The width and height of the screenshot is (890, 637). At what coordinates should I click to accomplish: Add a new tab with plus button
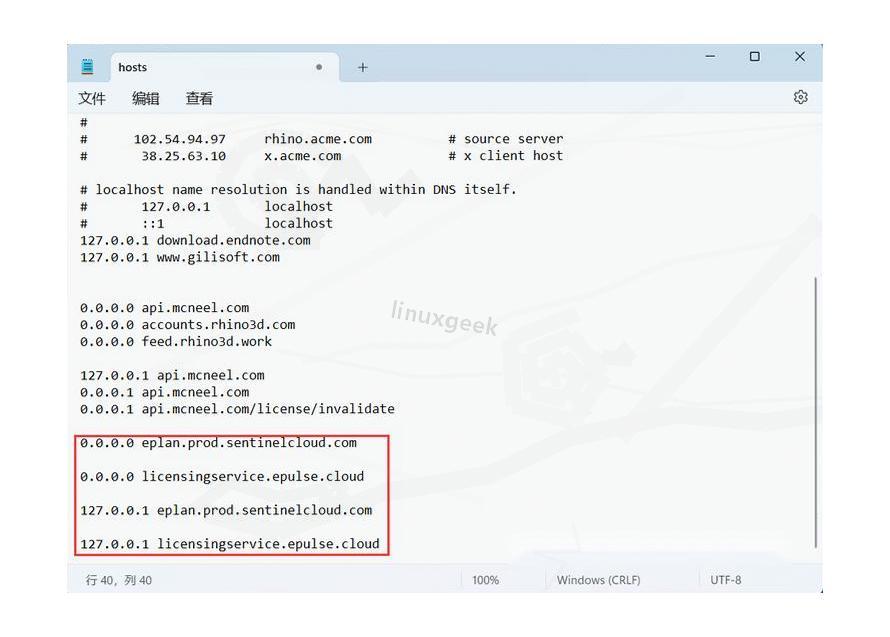pyautogui.click(x=362, y=67)
